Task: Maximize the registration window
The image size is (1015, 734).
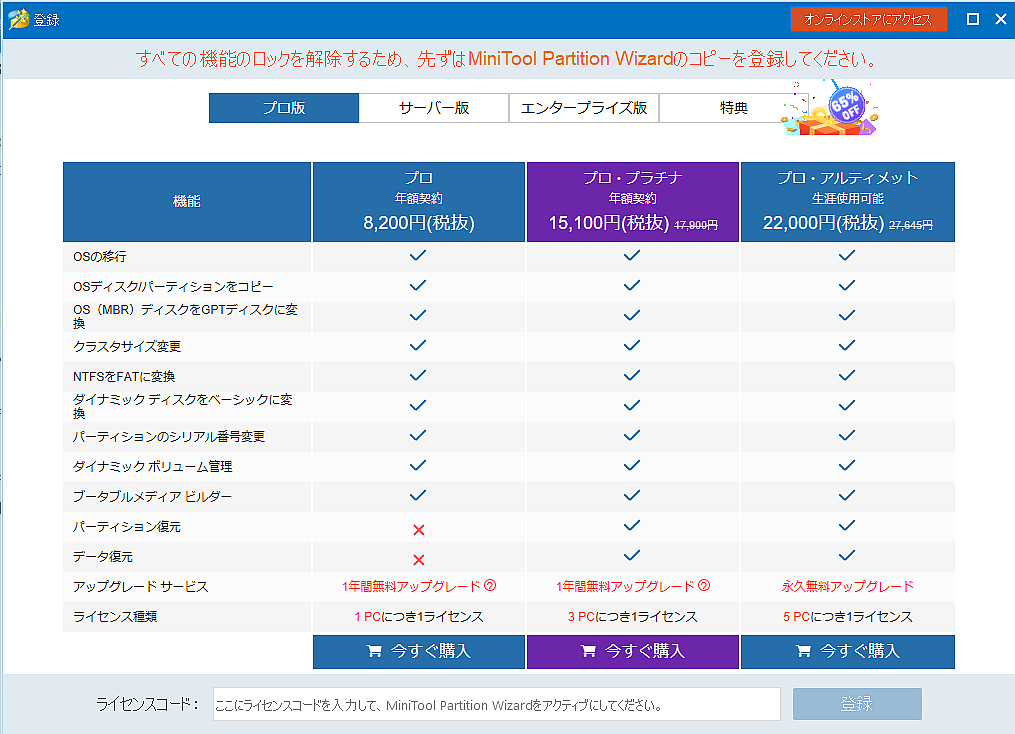Action: (972, 19)
